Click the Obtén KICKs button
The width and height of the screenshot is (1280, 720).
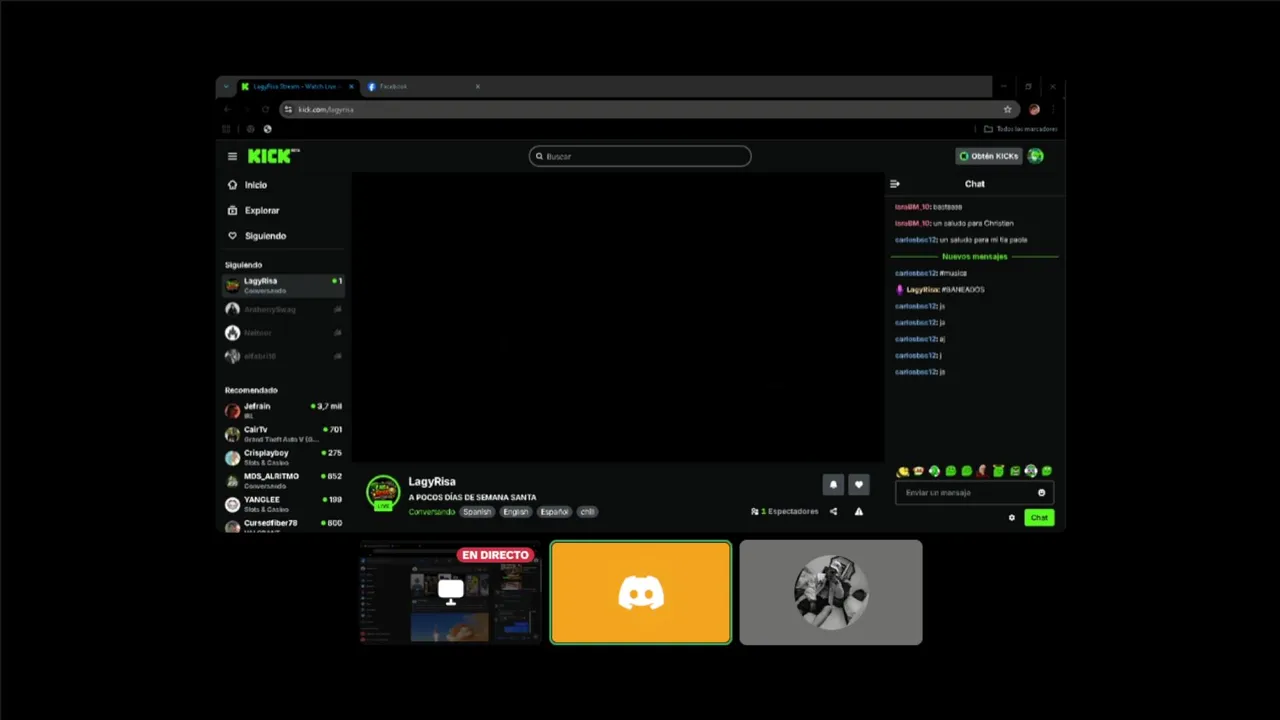pyautogui.click(x=988, y=156)
